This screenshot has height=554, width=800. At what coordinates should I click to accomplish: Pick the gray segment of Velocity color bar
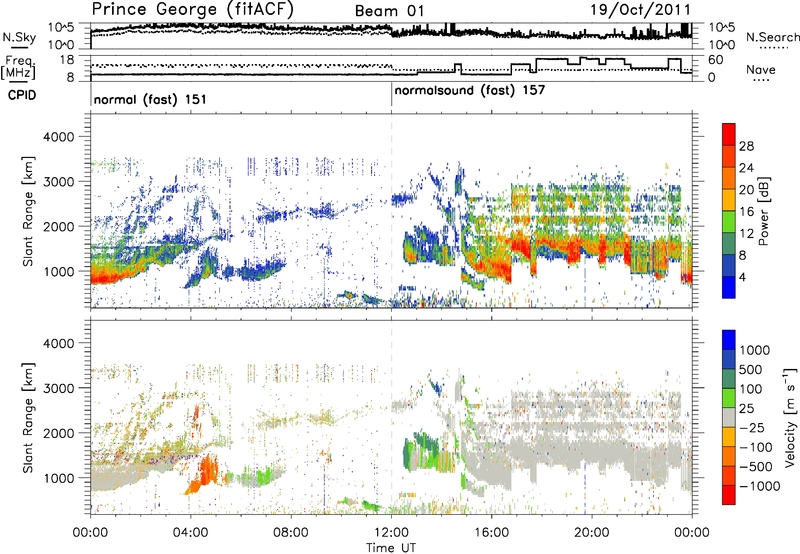[x=729, y=417]
